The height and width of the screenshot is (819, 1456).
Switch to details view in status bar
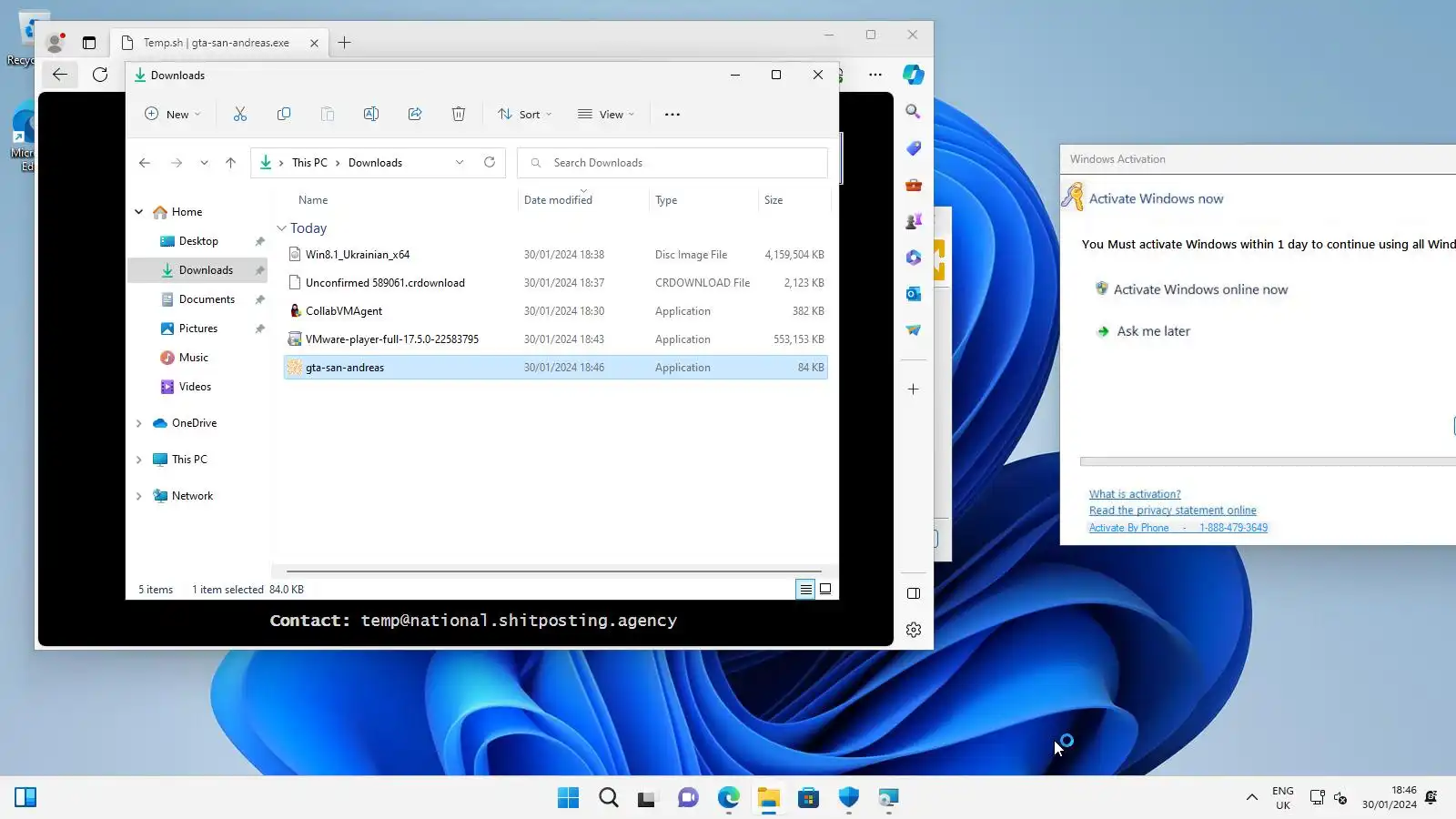tap(805, 590)
